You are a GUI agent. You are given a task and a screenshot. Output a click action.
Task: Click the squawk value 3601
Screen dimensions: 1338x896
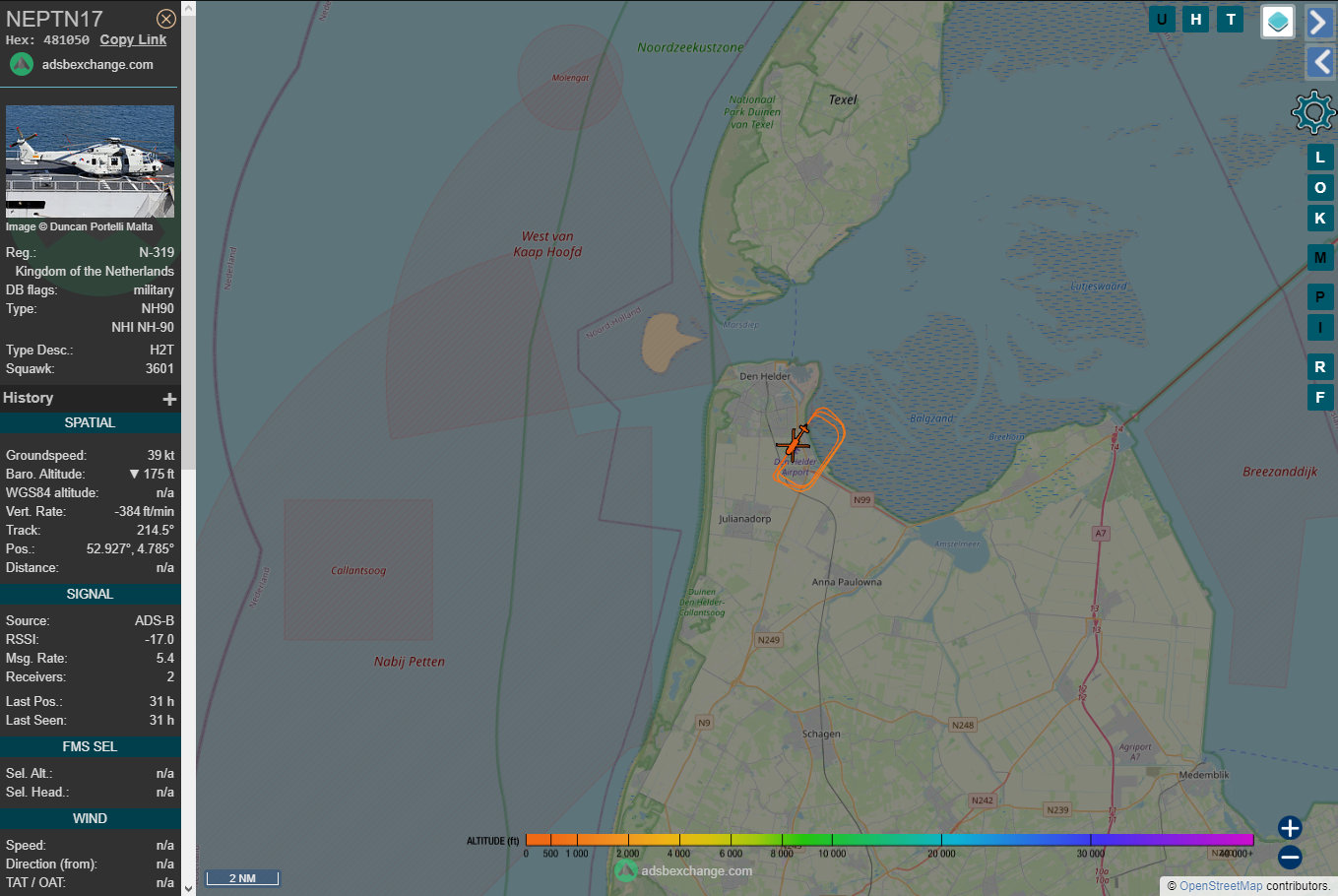[x=159, y=368]
